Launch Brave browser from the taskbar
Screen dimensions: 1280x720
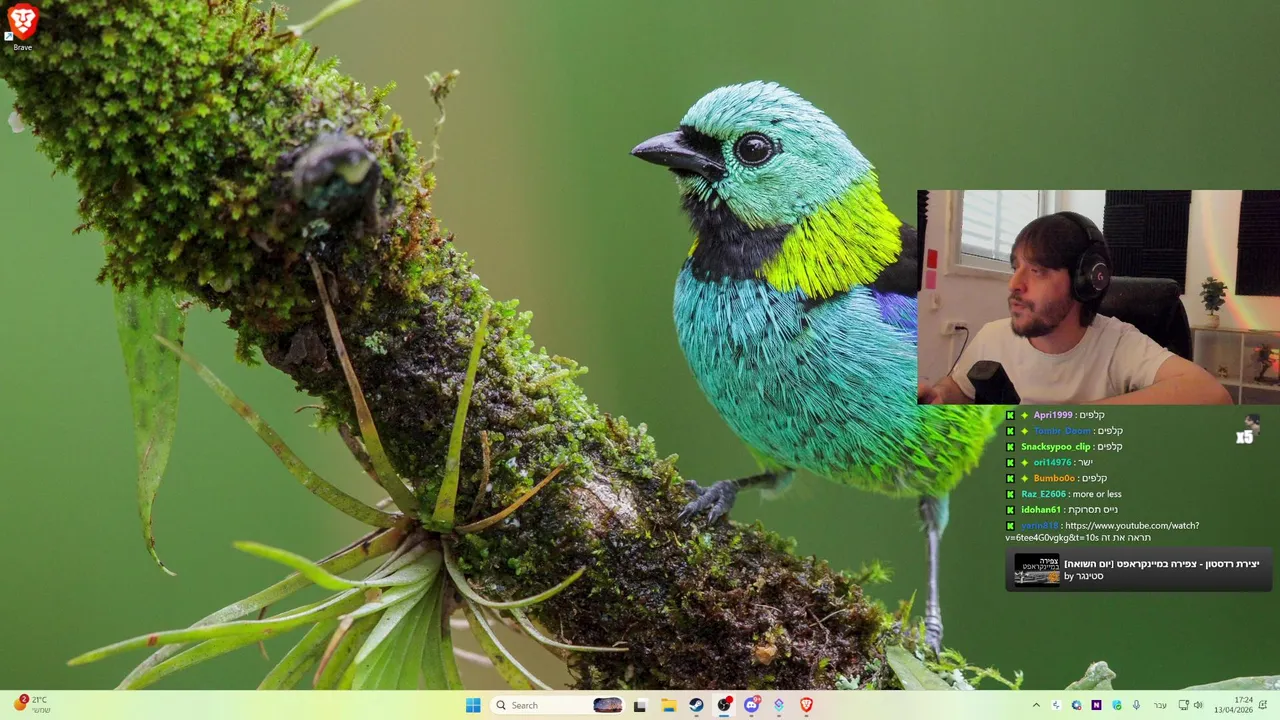tap(806, 705)
